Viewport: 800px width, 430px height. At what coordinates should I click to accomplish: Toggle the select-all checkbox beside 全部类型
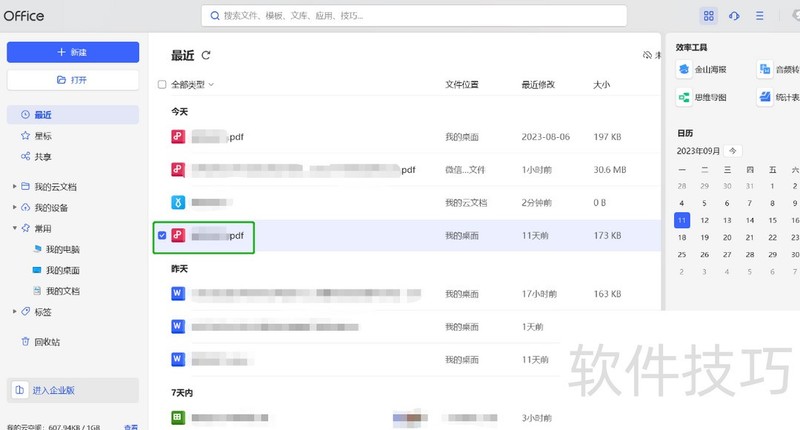pyautogui.click(x=162, y=85)
